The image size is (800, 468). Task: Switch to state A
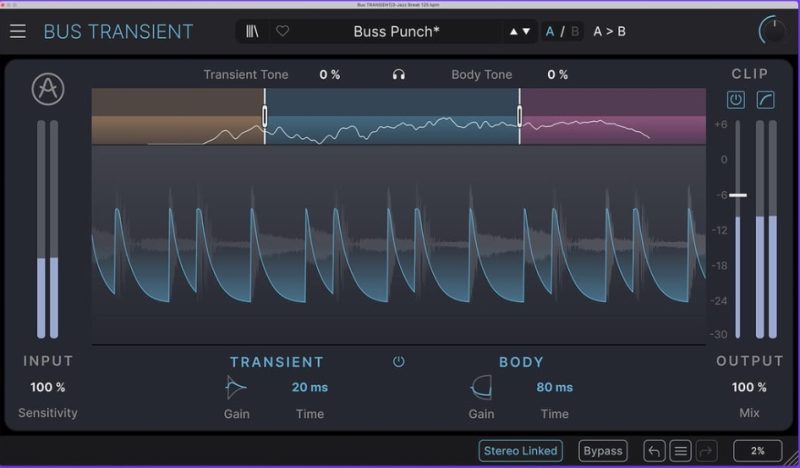(x=550, y=32)
